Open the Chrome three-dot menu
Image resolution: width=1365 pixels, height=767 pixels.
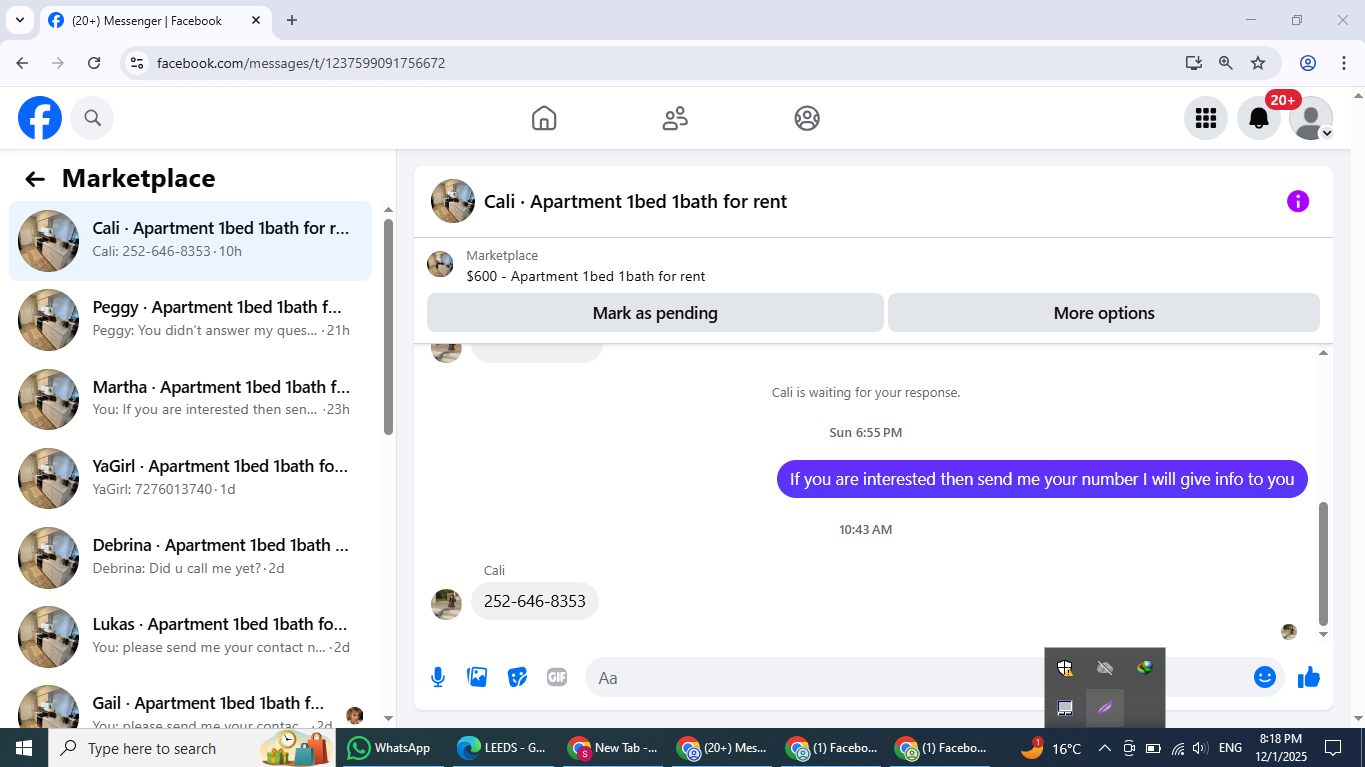1343,63
